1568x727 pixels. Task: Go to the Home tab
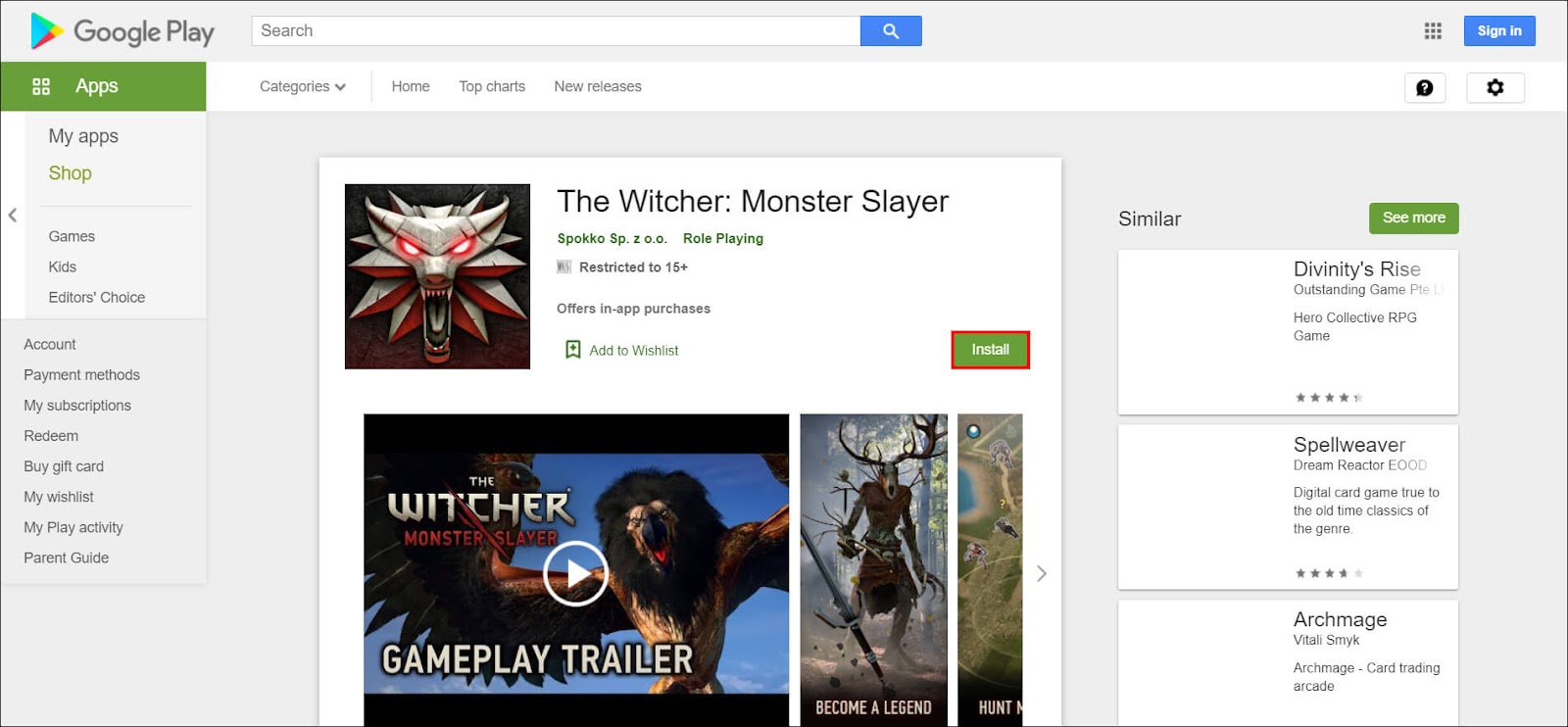[x=411, y=86]
